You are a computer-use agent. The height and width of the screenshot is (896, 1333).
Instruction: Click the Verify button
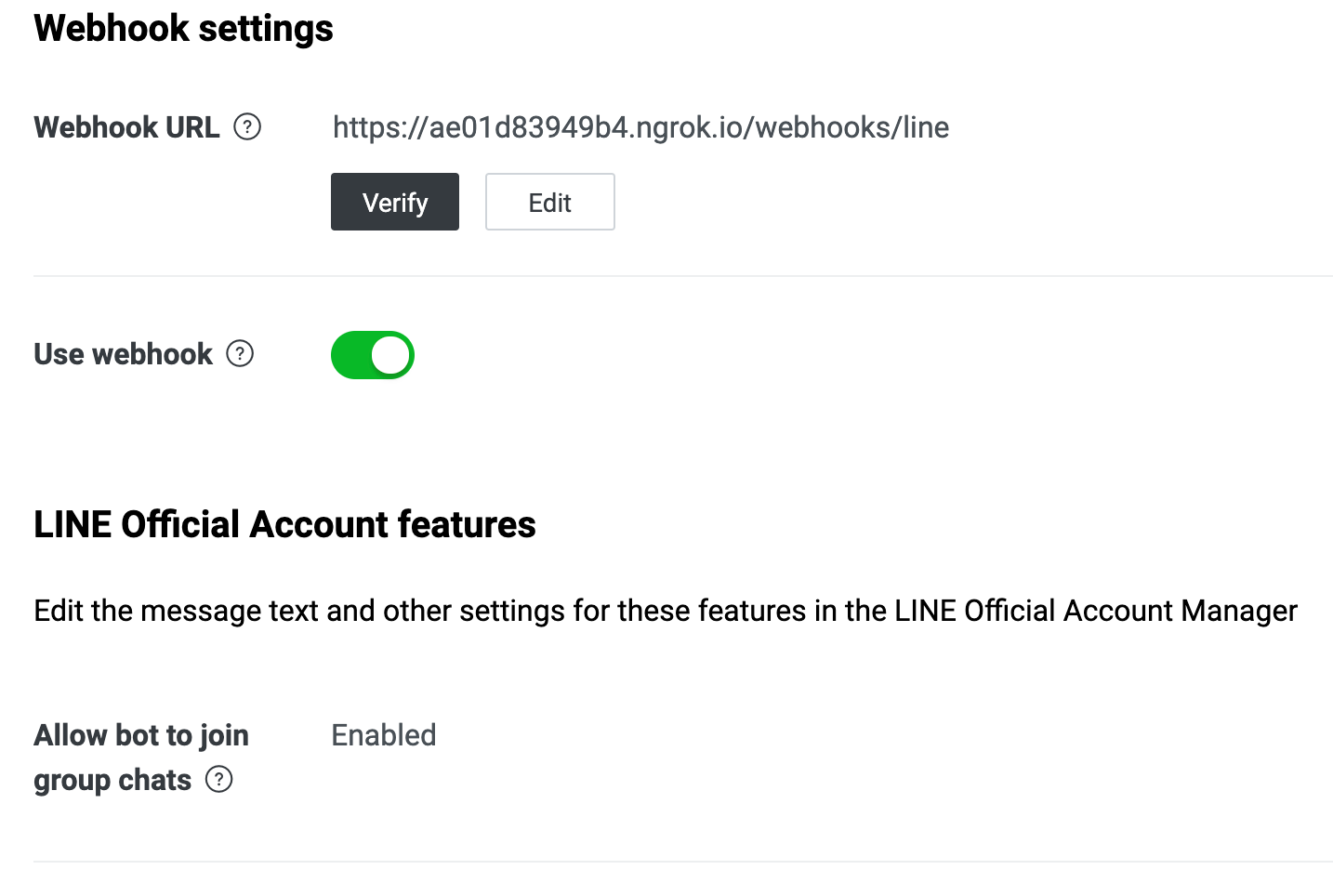(x=395, y=202)
